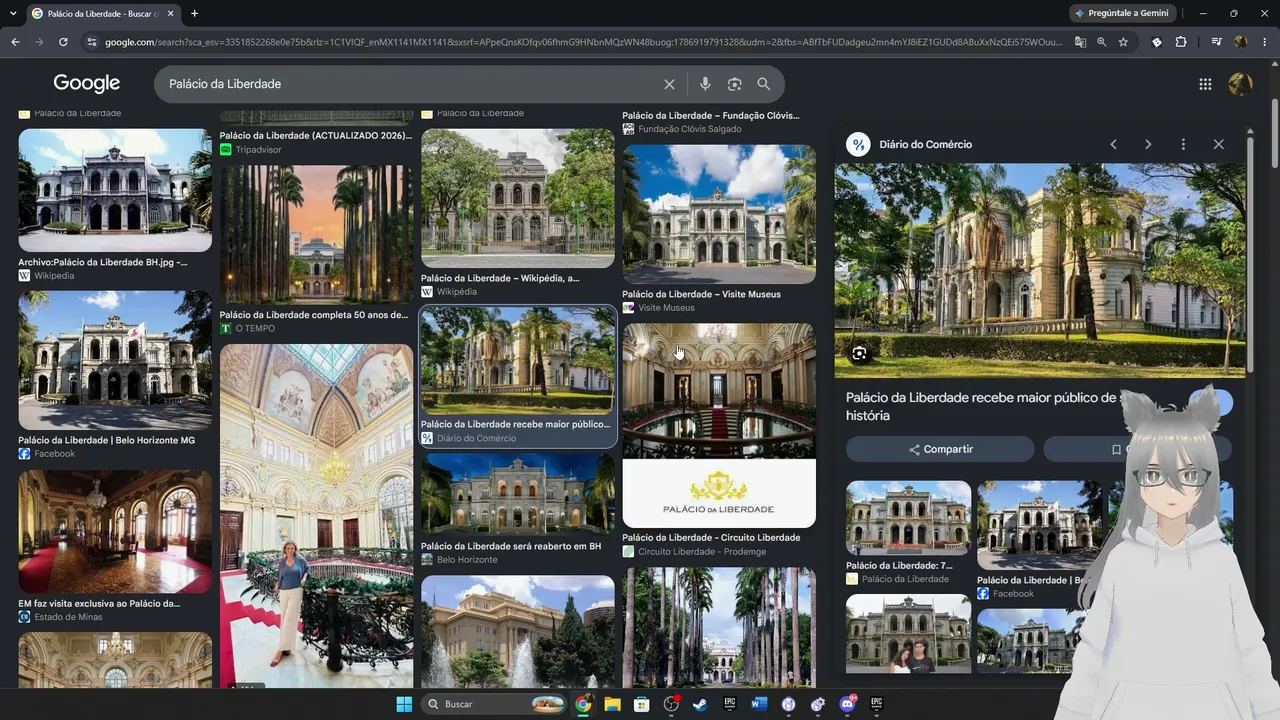1280x720 pixels.
Task: Click the google.com address bar
Action: click(584, 42)
